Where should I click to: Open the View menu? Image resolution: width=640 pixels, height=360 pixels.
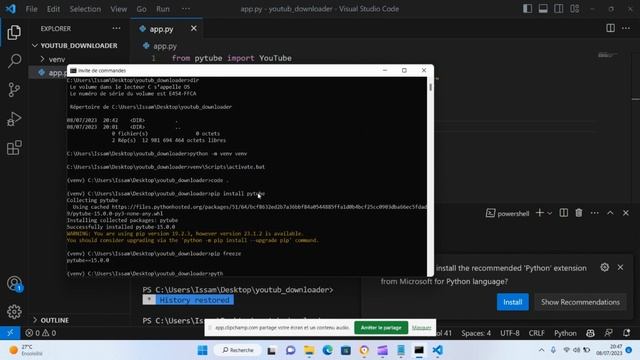pos(118,9)
